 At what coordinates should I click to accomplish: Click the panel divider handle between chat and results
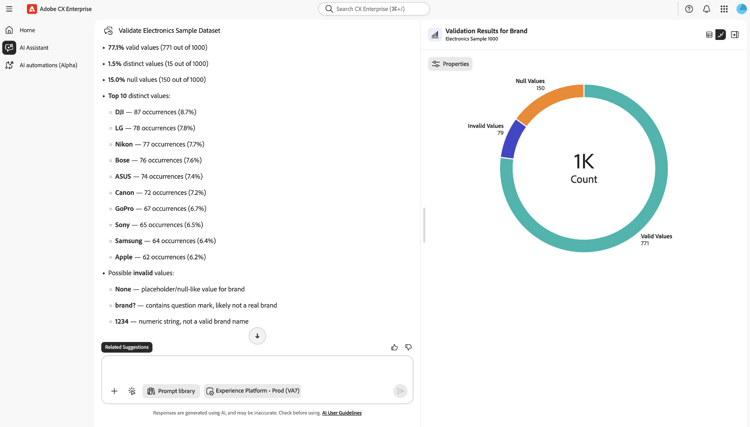click(424, 225)
